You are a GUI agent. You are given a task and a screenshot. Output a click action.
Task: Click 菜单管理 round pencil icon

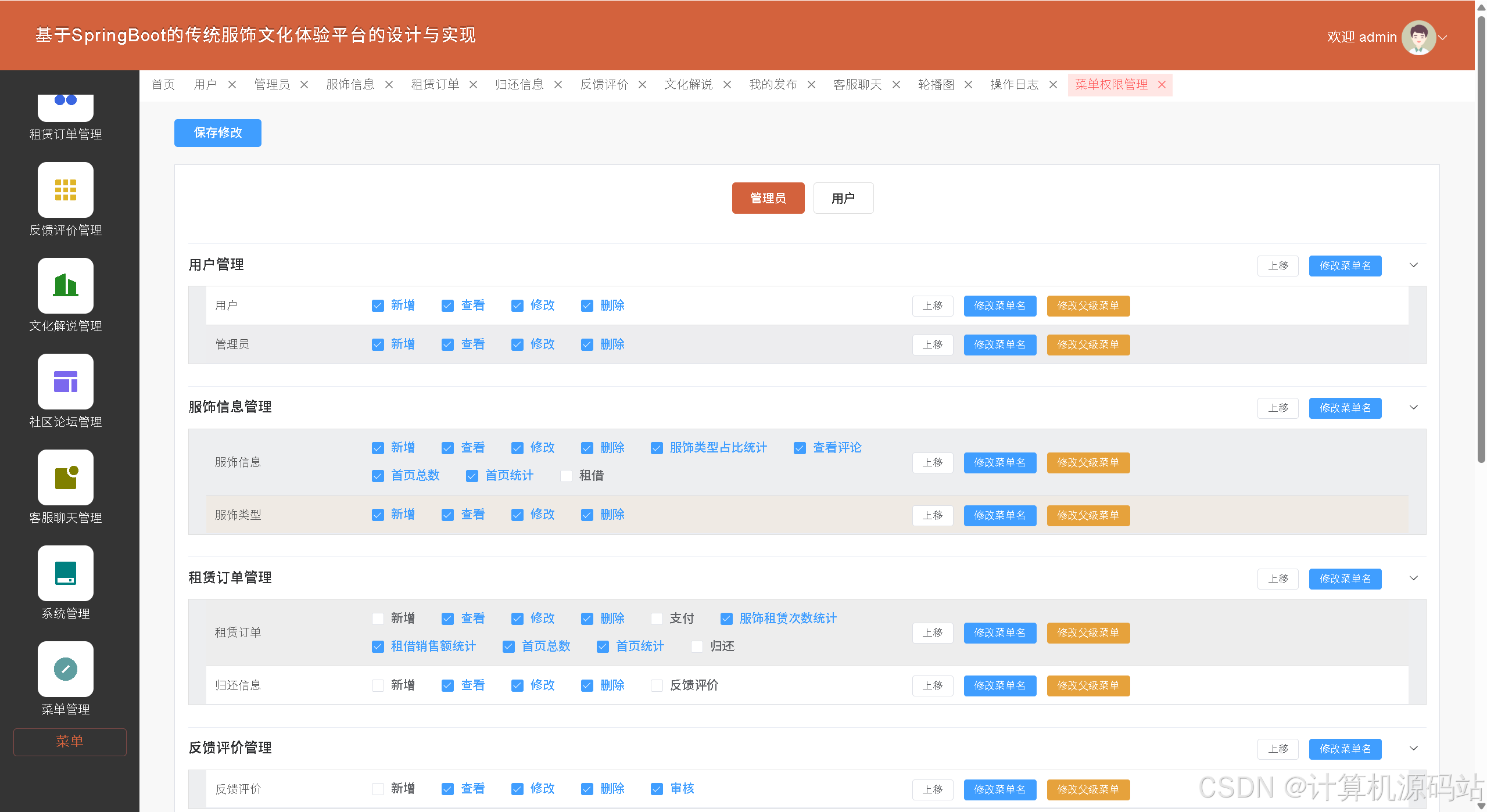[66, 669]
